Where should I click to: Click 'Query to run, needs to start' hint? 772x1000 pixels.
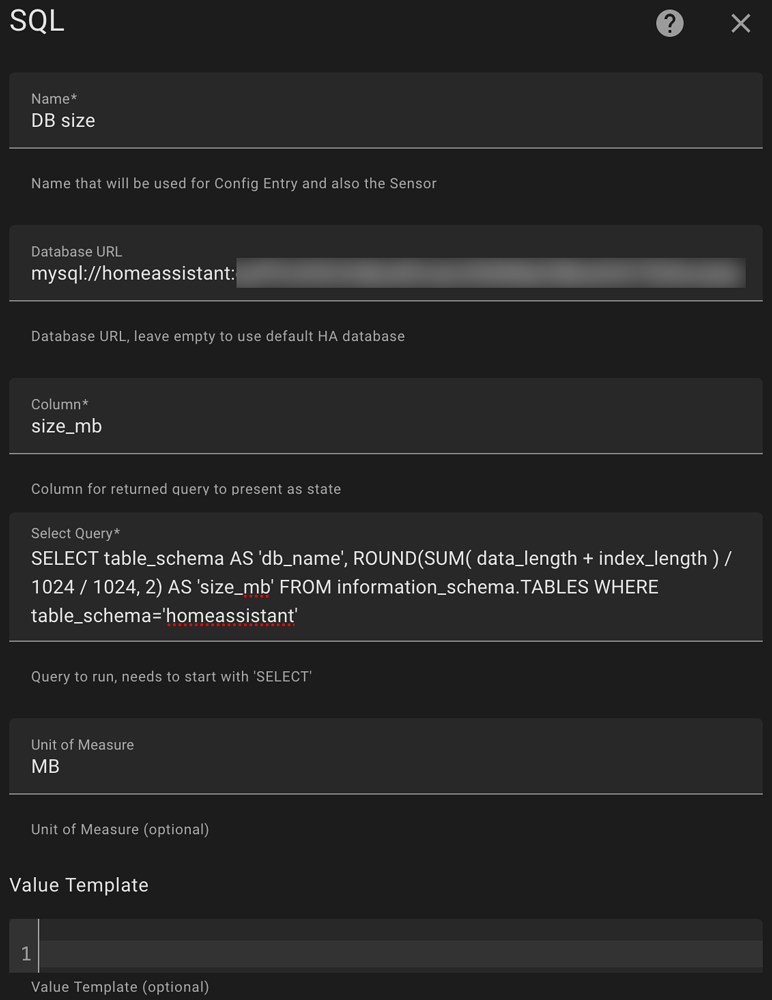tap(171, 677)
